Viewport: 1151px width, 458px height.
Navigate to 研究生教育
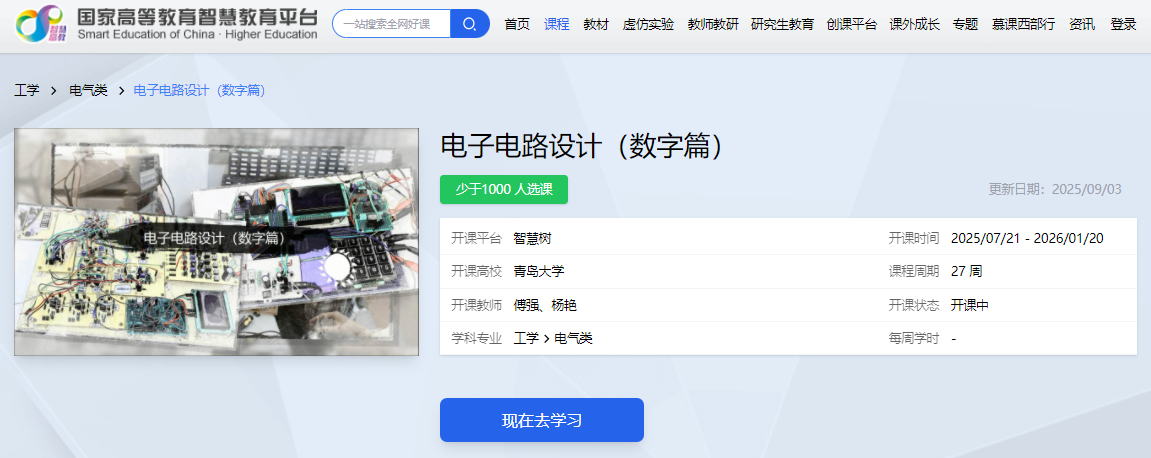[x=783, y=24]
